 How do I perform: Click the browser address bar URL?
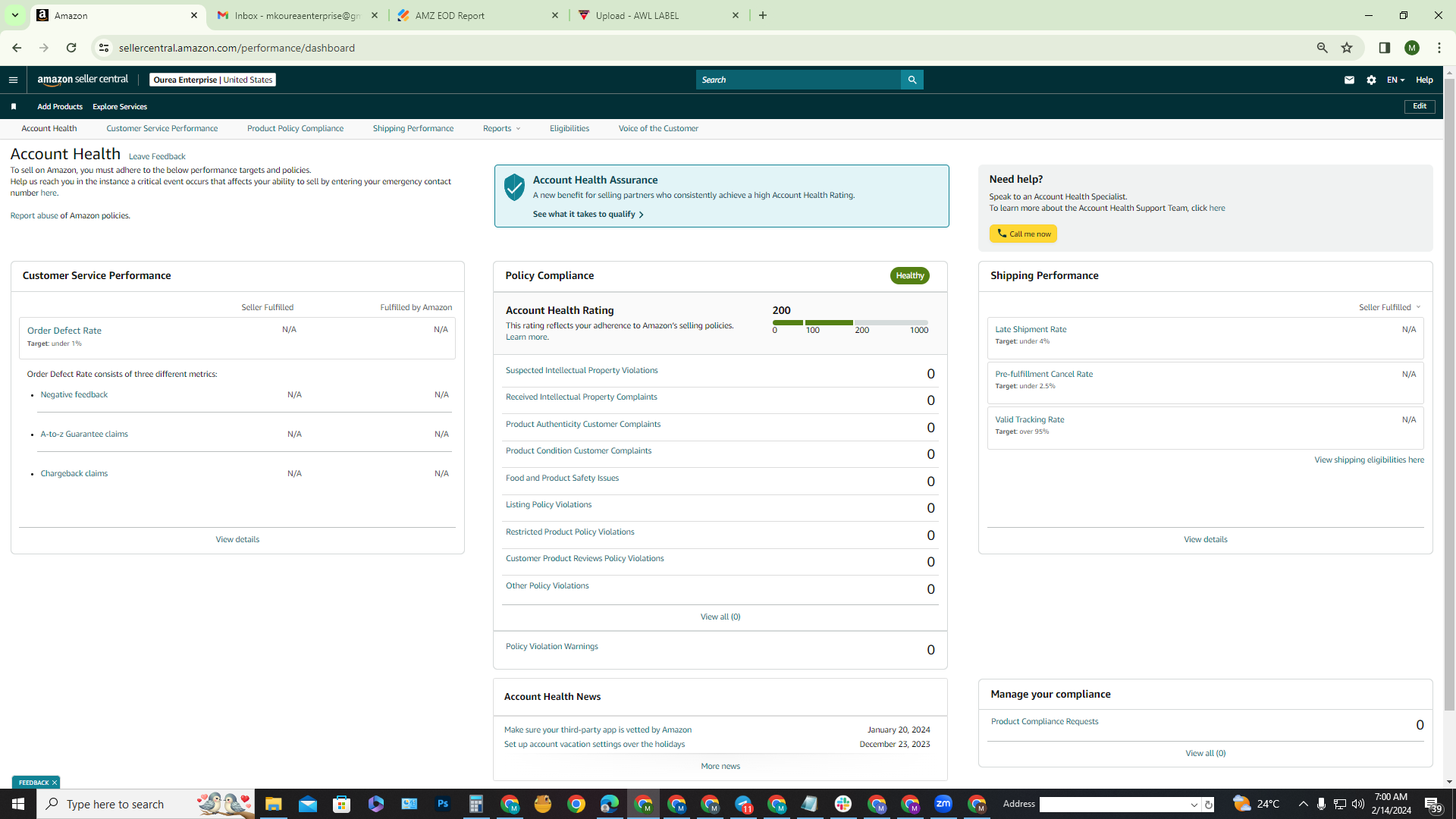[237, 48]
